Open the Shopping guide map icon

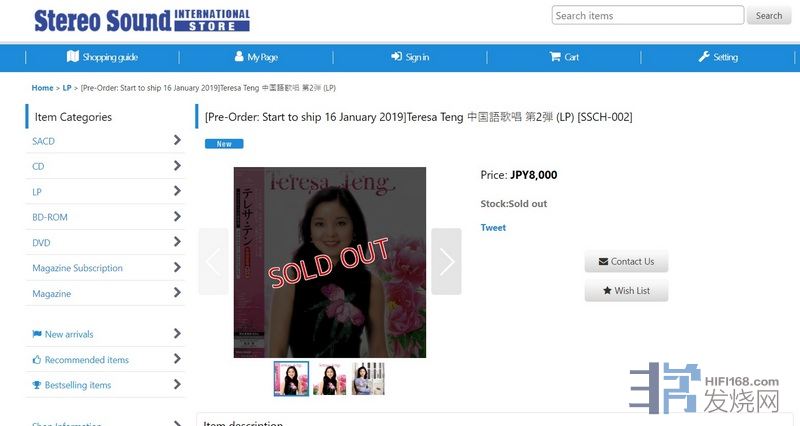(72, 56)
